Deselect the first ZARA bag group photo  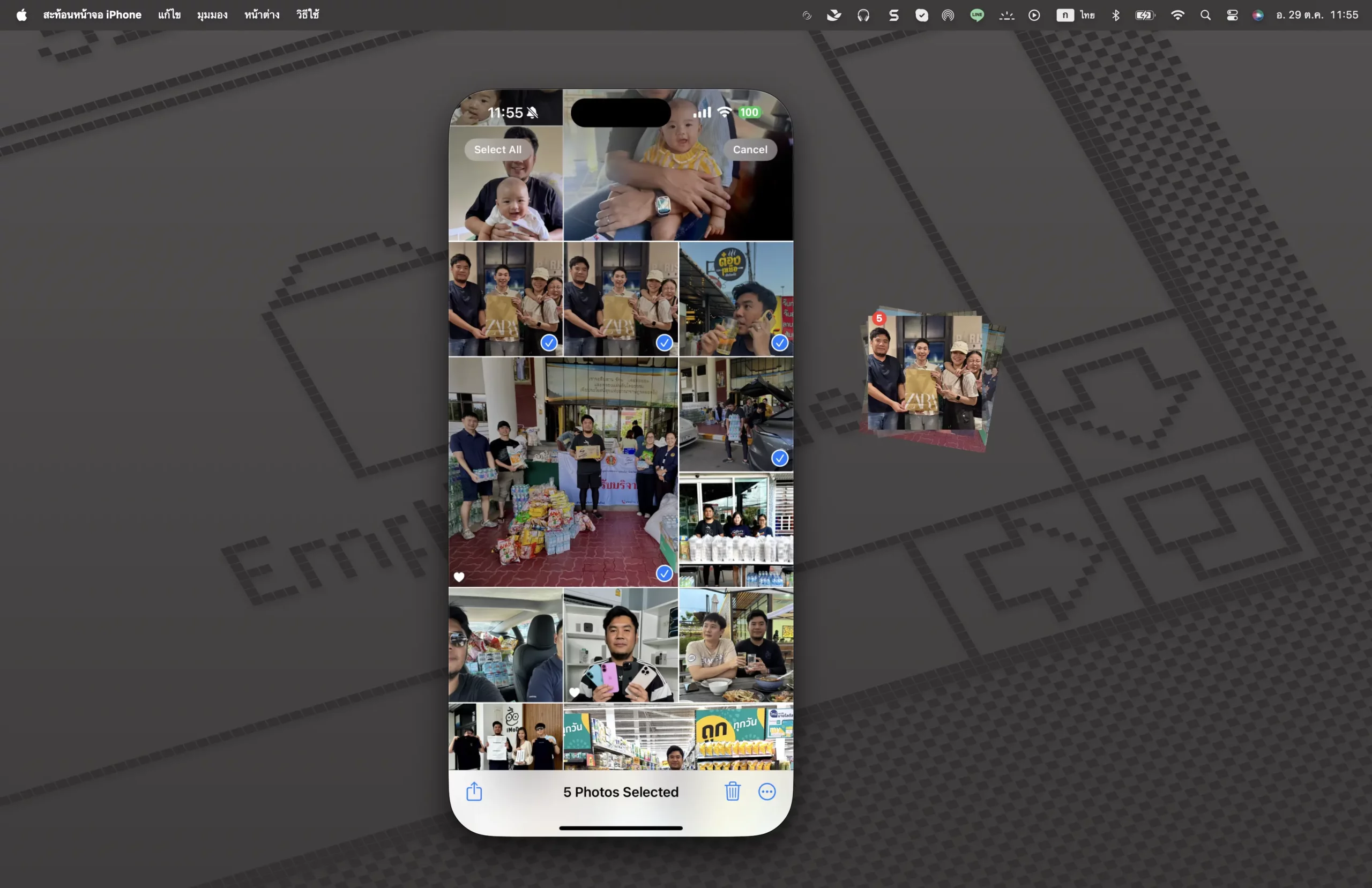(549, 343)
